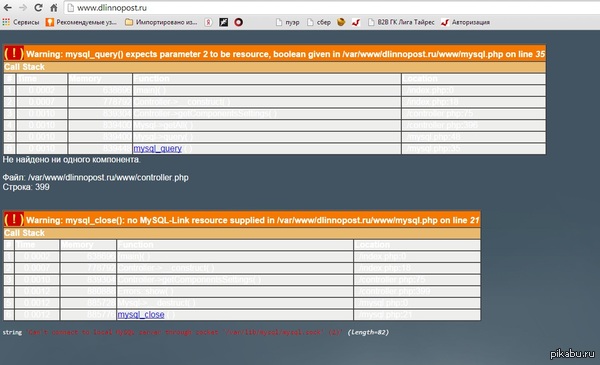
Task: Open the Рекомендуемые уз... bookmark
Action: coord(81,22)
